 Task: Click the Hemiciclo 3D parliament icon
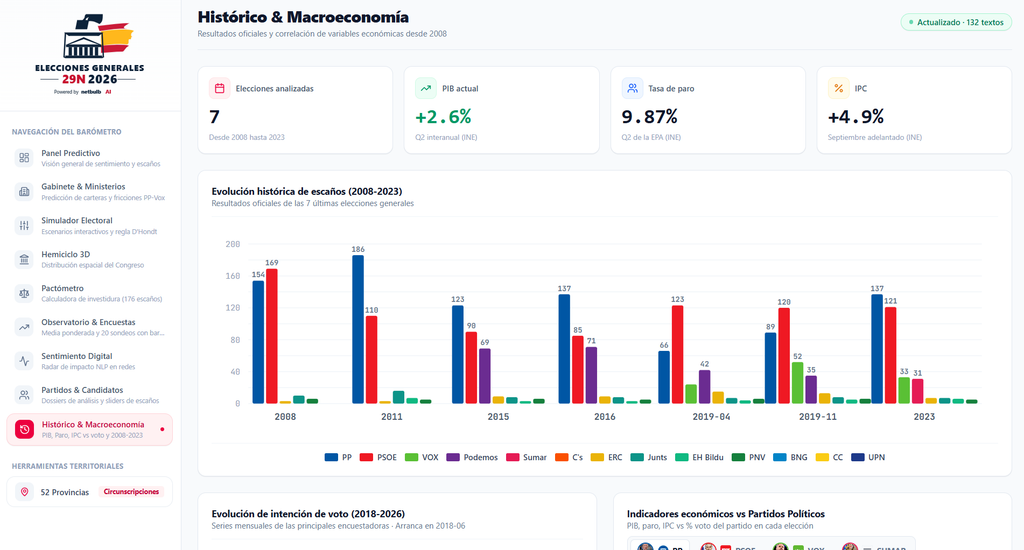(24, 259)
